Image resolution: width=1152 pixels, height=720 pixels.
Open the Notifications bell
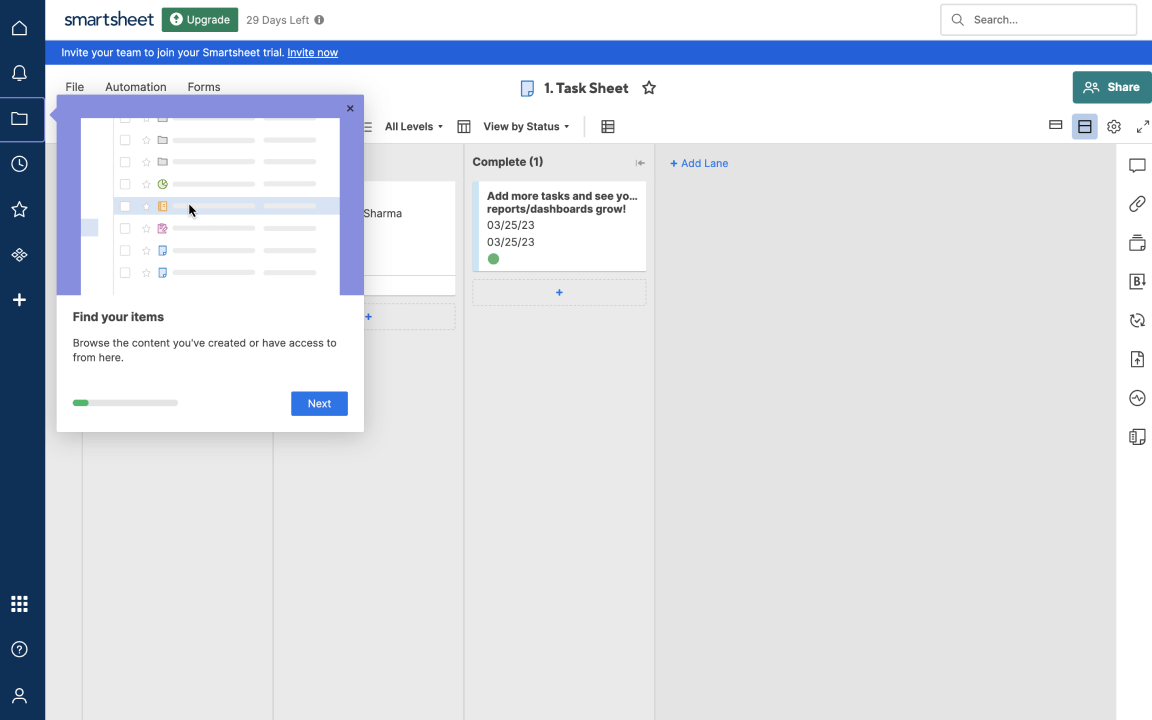20,73
